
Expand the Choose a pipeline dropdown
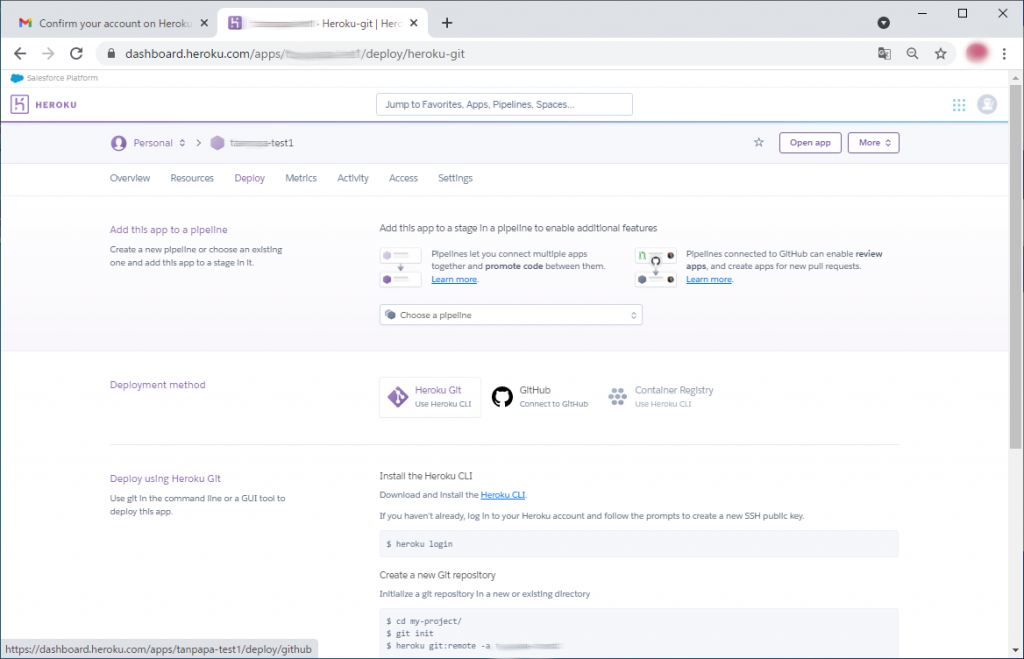511,315
